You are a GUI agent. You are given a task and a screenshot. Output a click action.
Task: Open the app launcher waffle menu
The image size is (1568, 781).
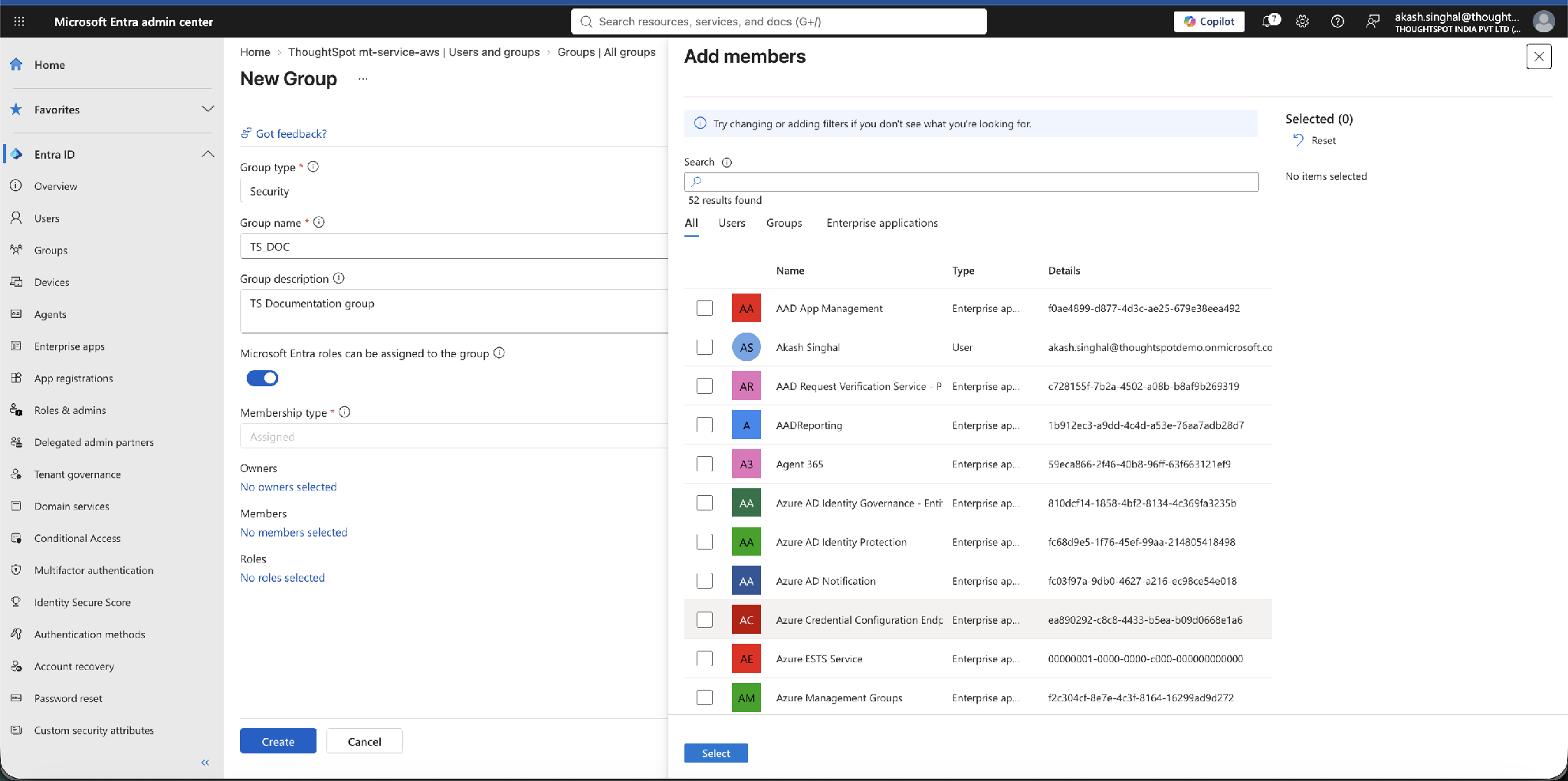19,21
